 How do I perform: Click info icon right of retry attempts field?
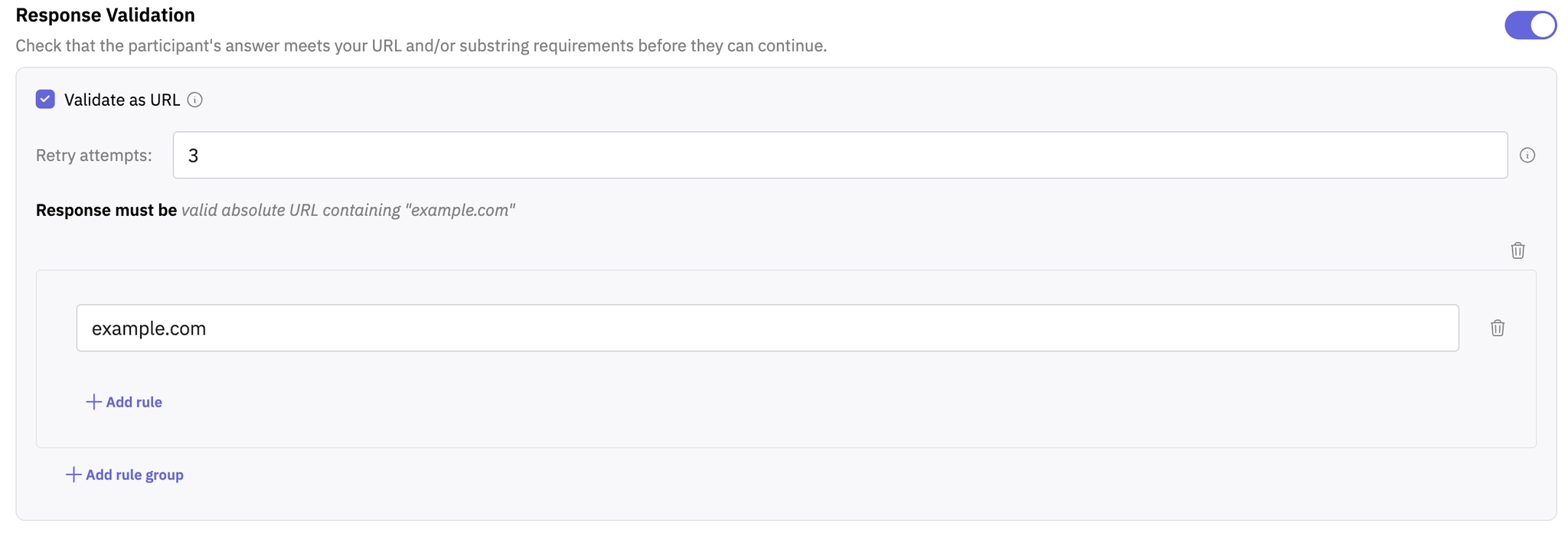tap(1527, 155)
